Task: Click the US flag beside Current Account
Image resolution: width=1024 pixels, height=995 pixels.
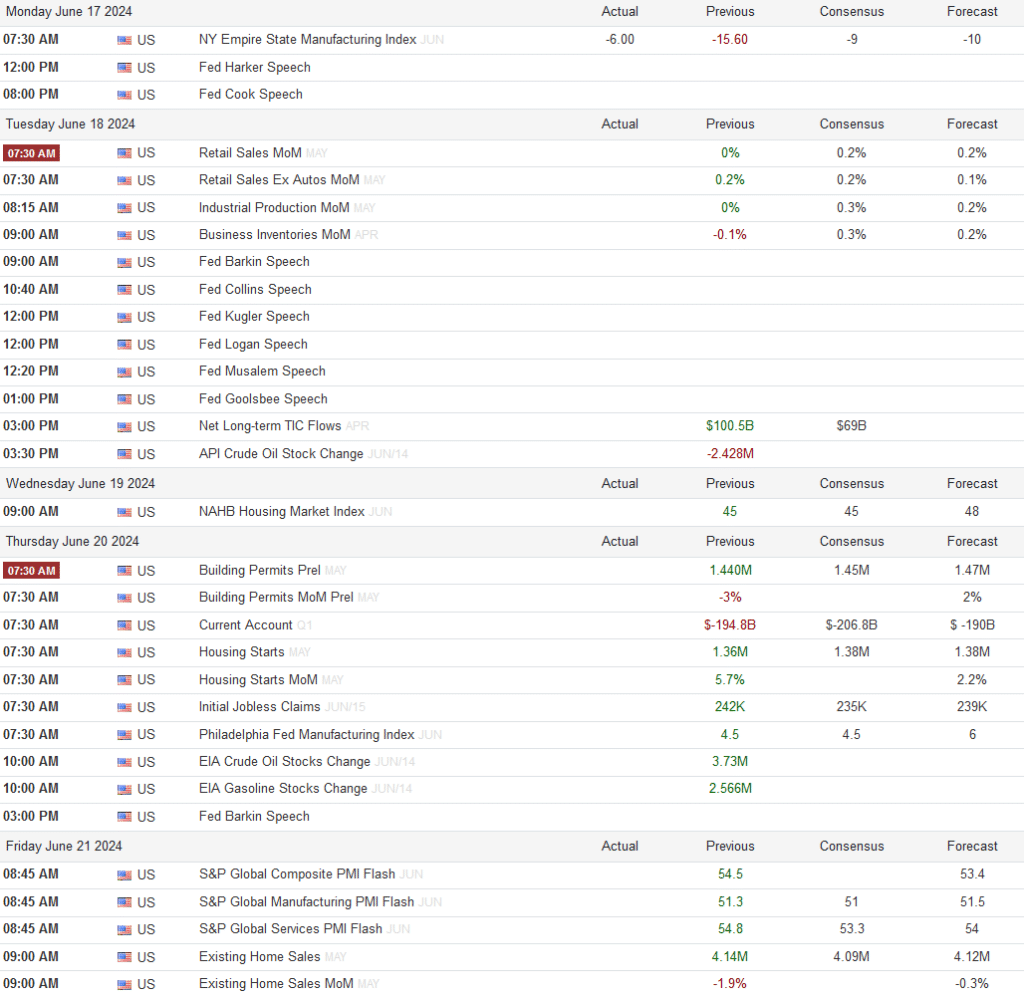Action: (124, 626)
